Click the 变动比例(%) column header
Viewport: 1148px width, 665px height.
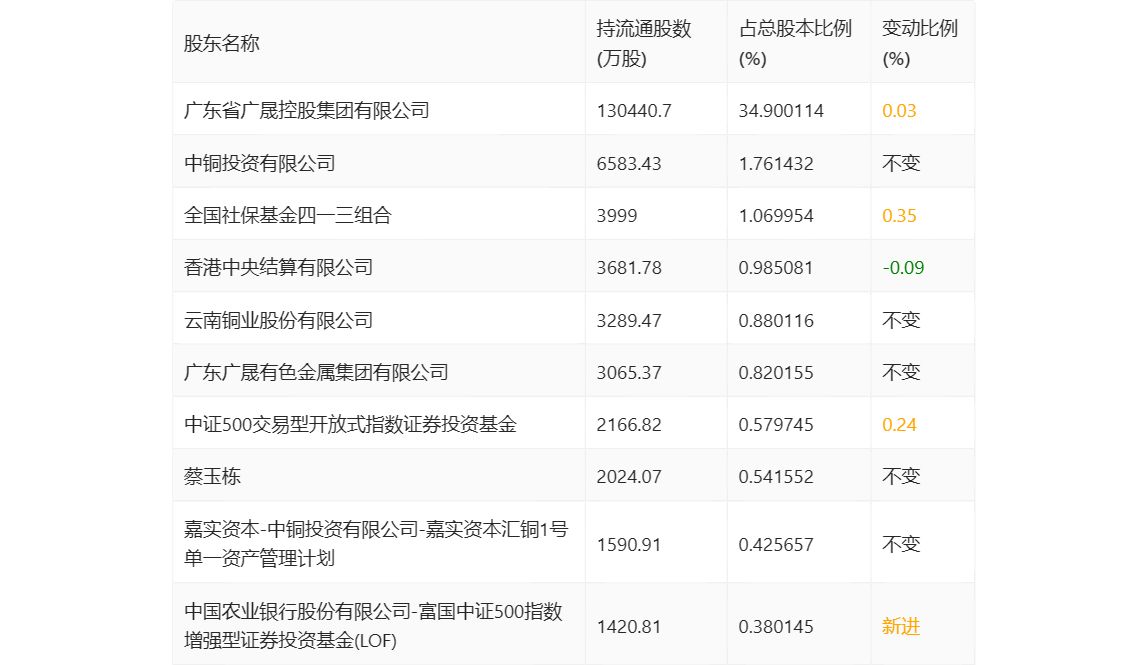point(920,43)
